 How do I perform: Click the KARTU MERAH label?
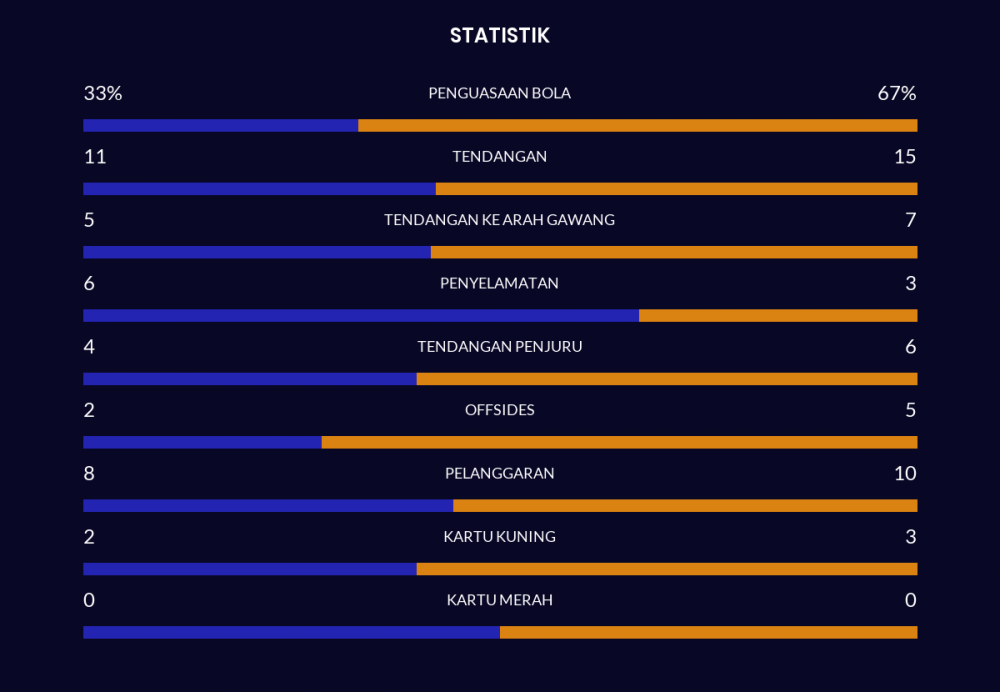point(499,600)
